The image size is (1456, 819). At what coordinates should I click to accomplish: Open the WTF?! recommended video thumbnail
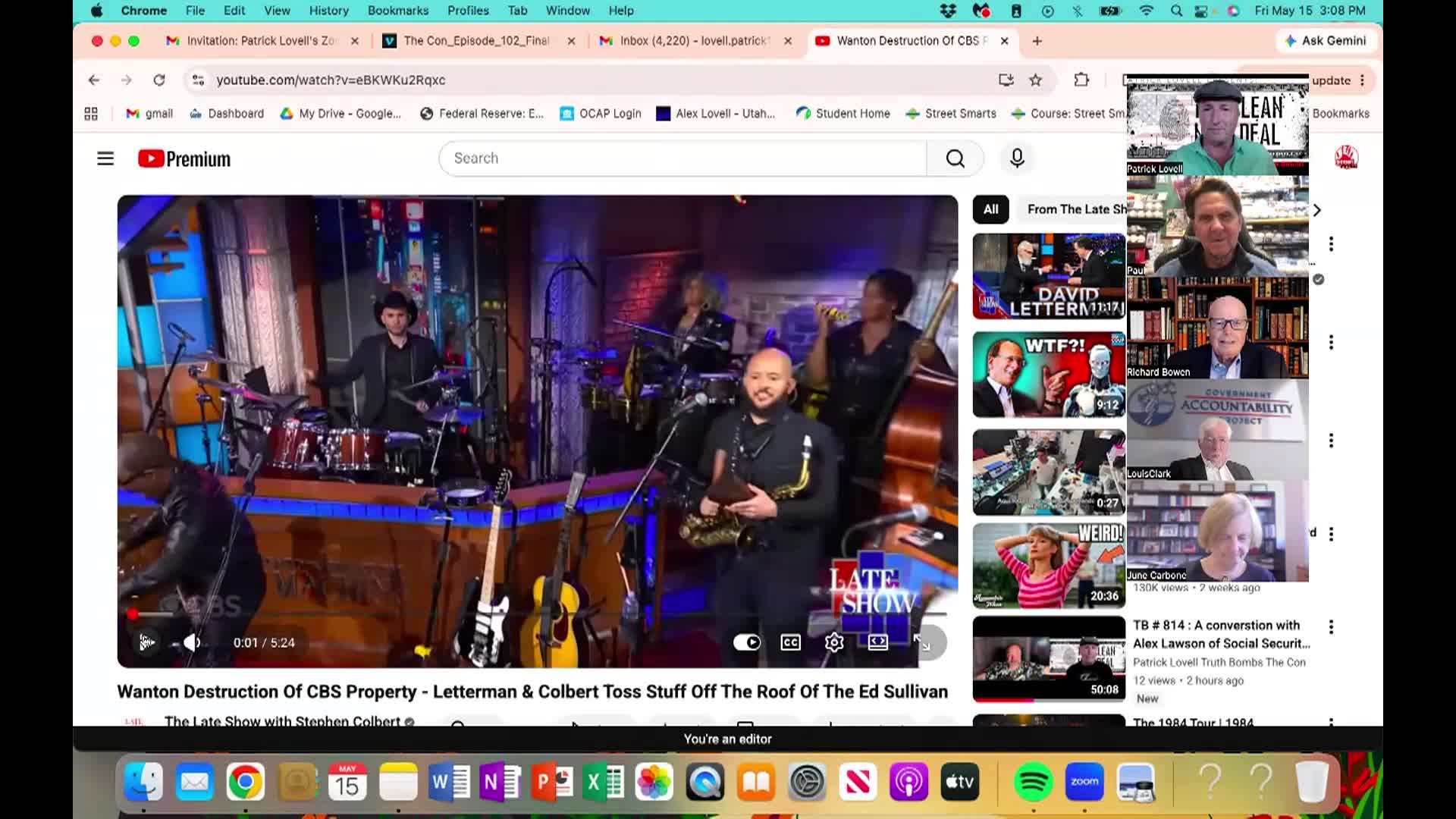pos(1049,375)
